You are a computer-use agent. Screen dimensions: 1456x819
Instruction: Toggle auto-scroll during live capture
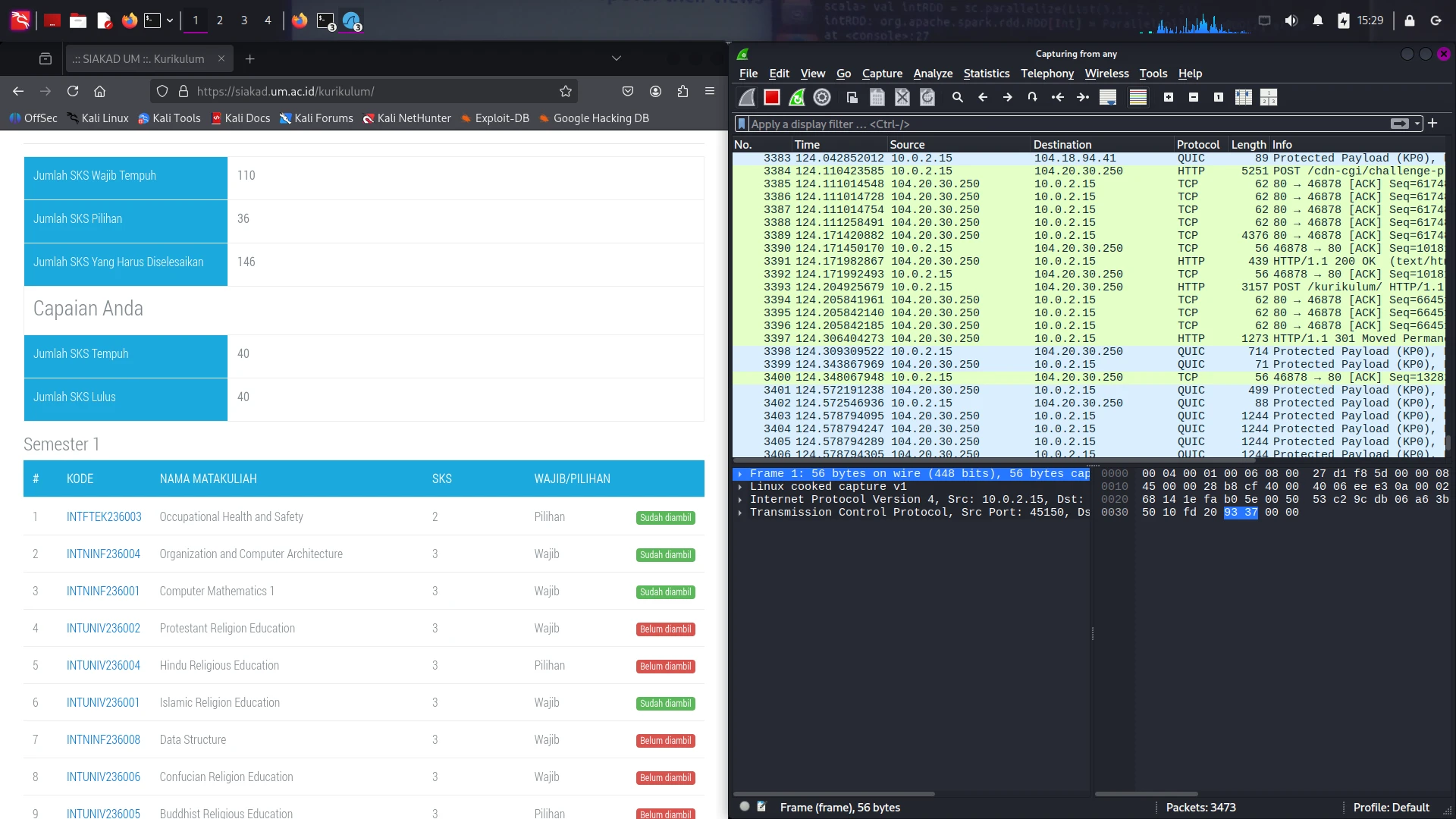click(x=1108, y=97)
